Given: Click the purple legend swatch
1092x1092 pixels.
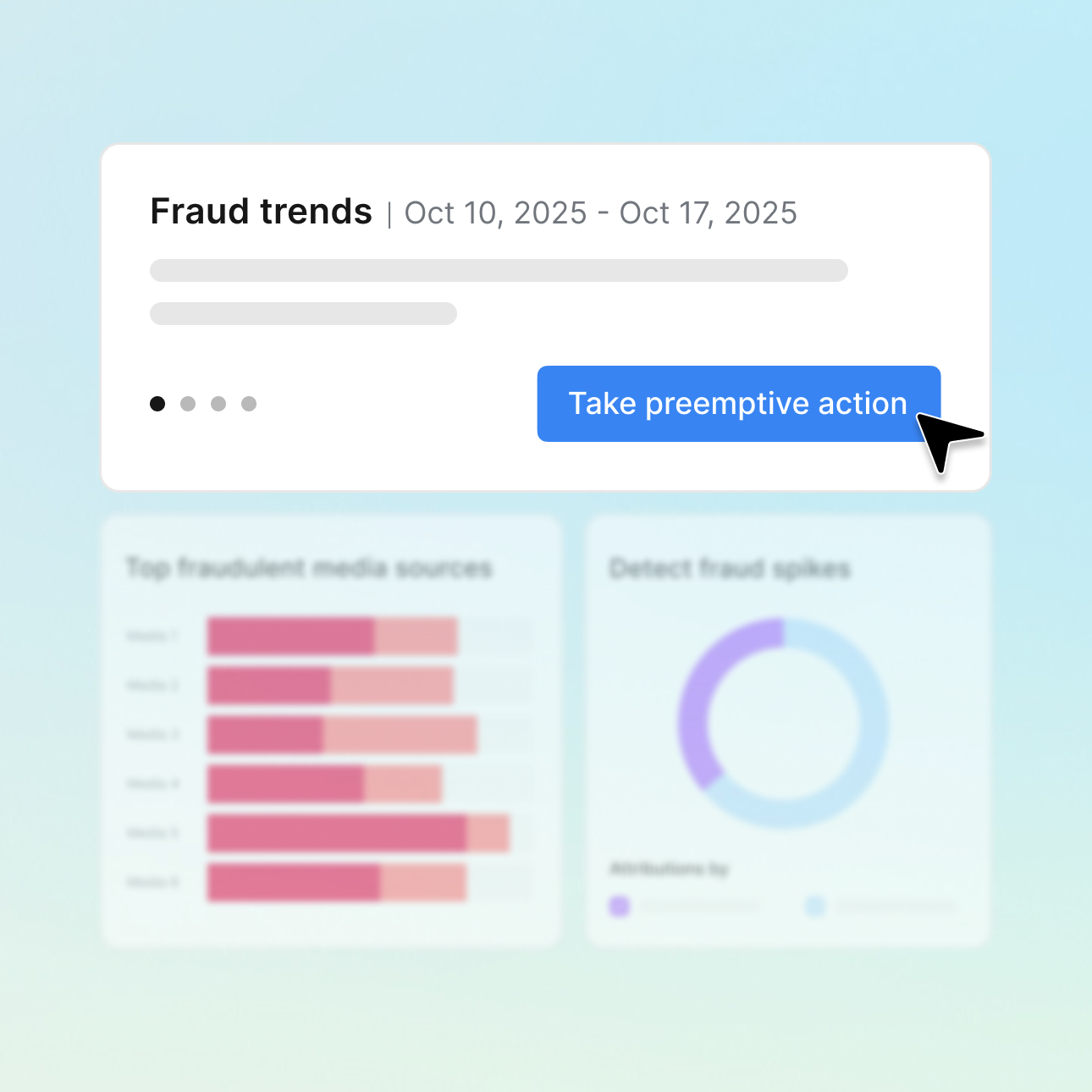Looking at the screenshot, I should [620, 906].
